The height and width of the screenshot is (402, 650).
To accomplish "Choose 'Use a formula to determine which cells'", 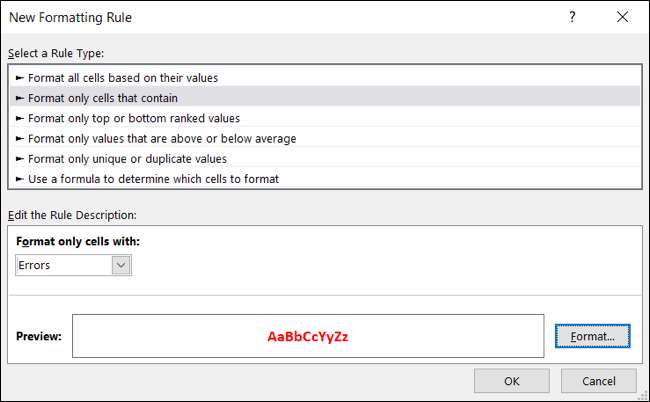I will point(153,179).
